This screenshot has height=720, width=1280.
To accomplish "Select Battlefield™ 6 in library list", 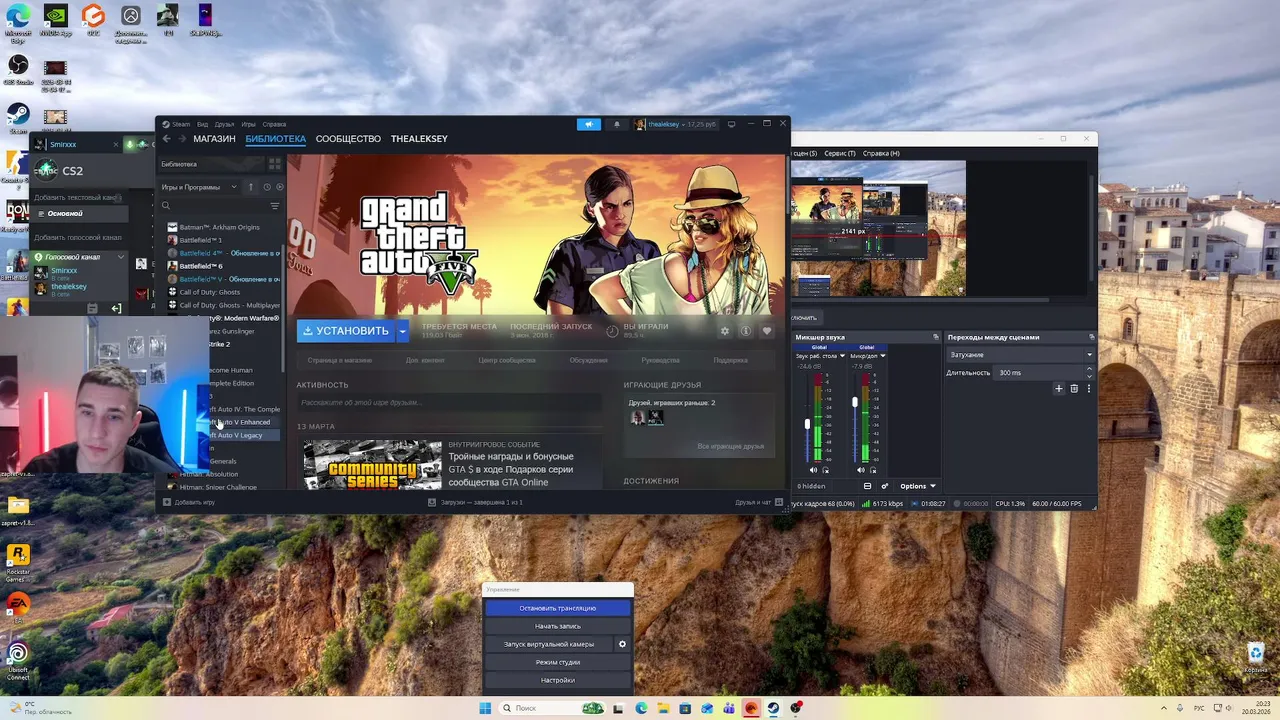I will click(201, 266).
